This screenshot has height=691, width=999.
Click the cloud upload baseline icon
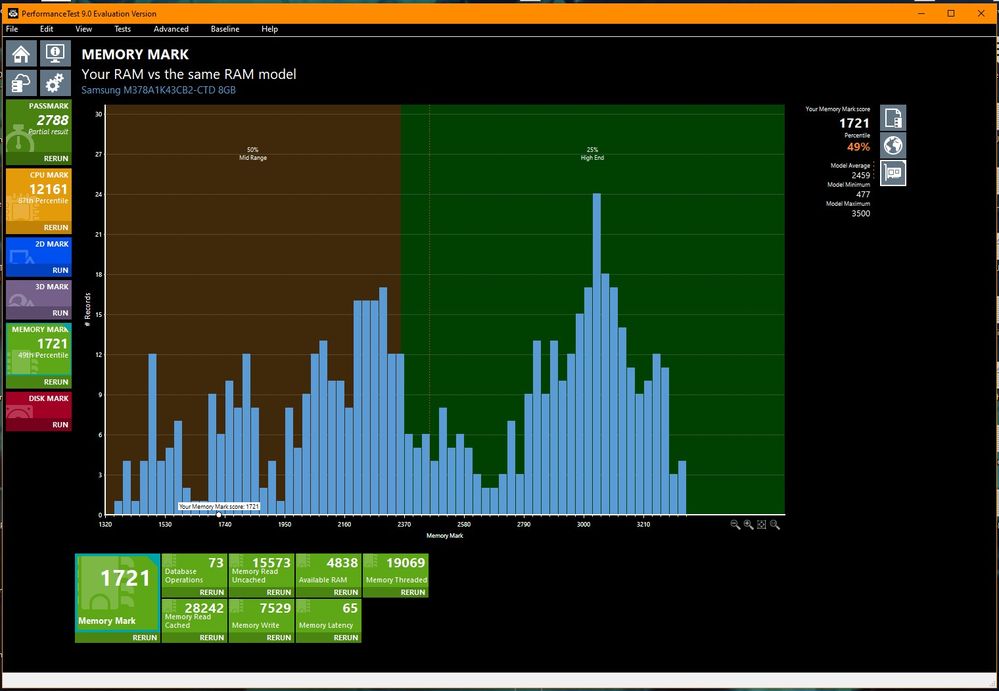click(x=22, y=83)
